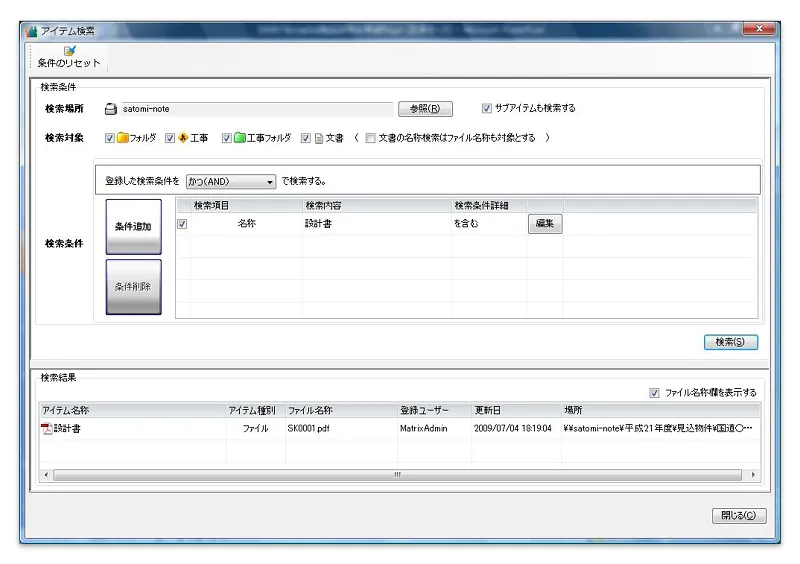Image resolution: width=800 pixels, height=564 pixels.
Task: Sort results by アイテム名称 column header
Action: point(65,410)
